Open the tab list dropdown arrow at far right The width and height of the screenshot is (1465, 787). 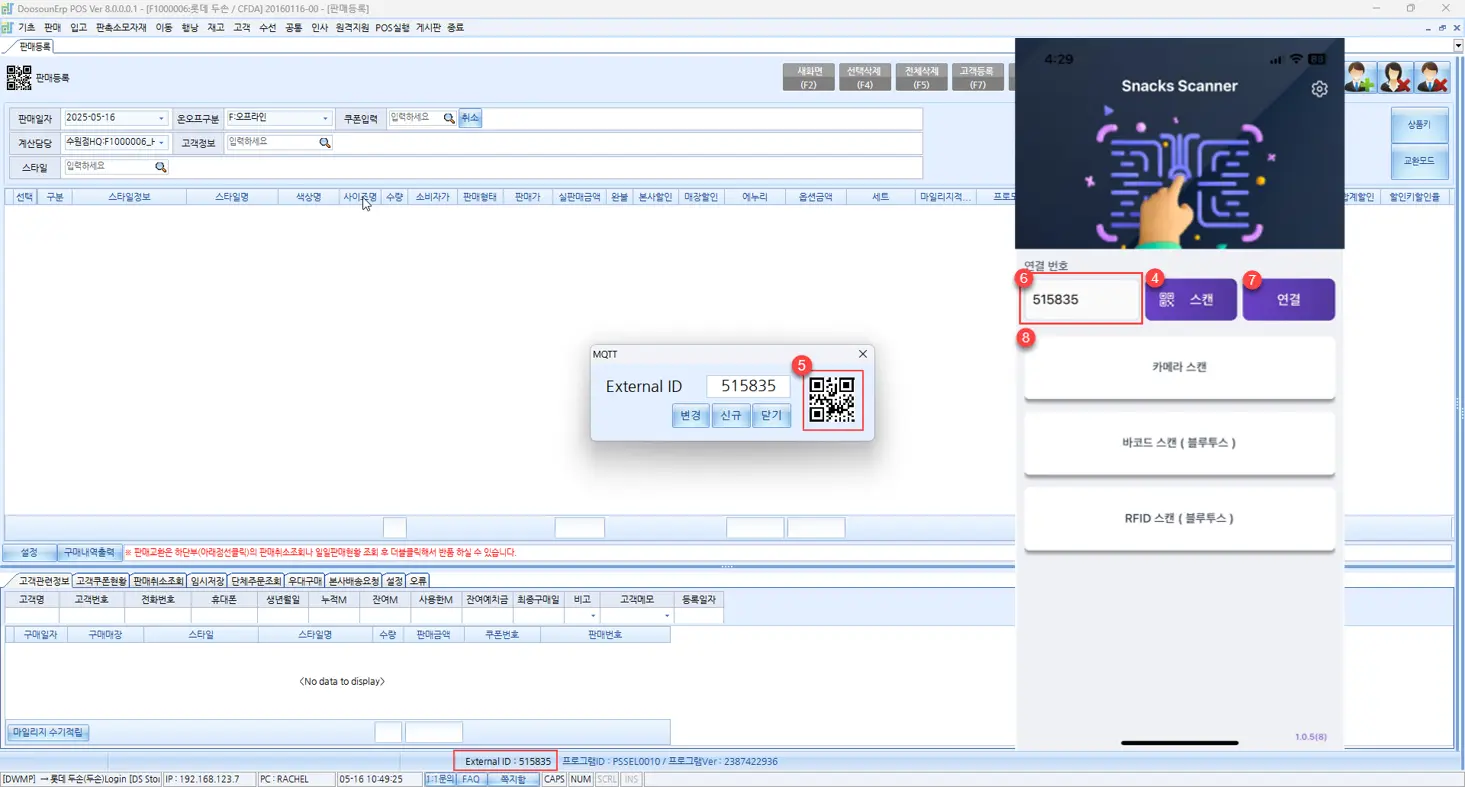click(1458, 46)
